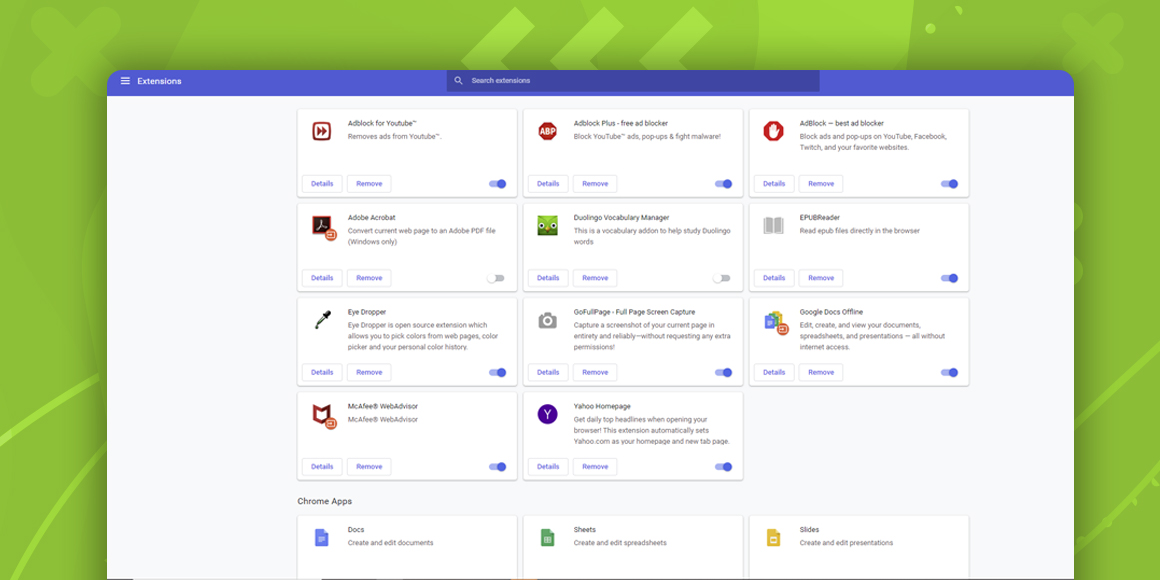Click the GoFullPage camera icon

[x=547, y=320]
